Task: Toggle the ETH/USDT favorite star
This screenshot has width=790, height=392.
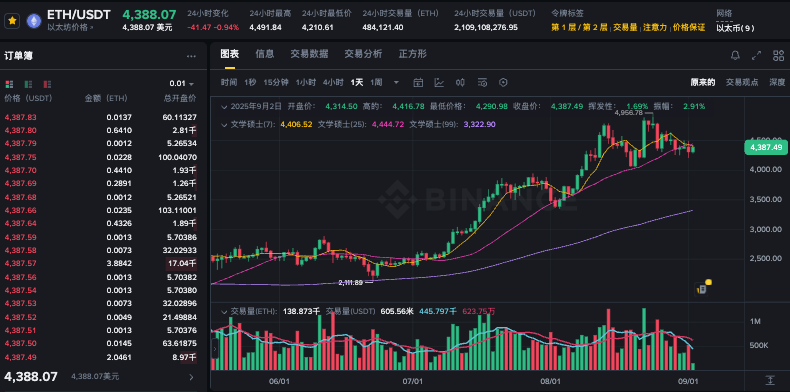Action: [12, 20]
